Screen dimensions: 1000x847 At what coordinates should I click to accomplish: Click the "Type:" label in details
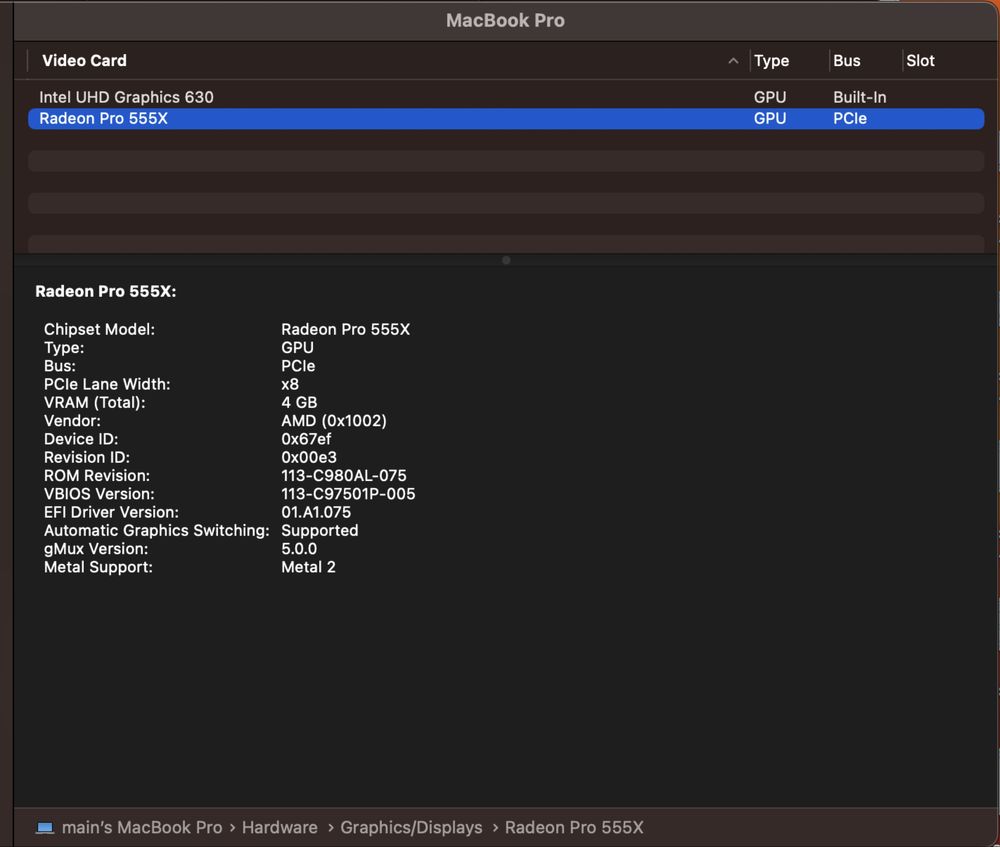(64, 348)
